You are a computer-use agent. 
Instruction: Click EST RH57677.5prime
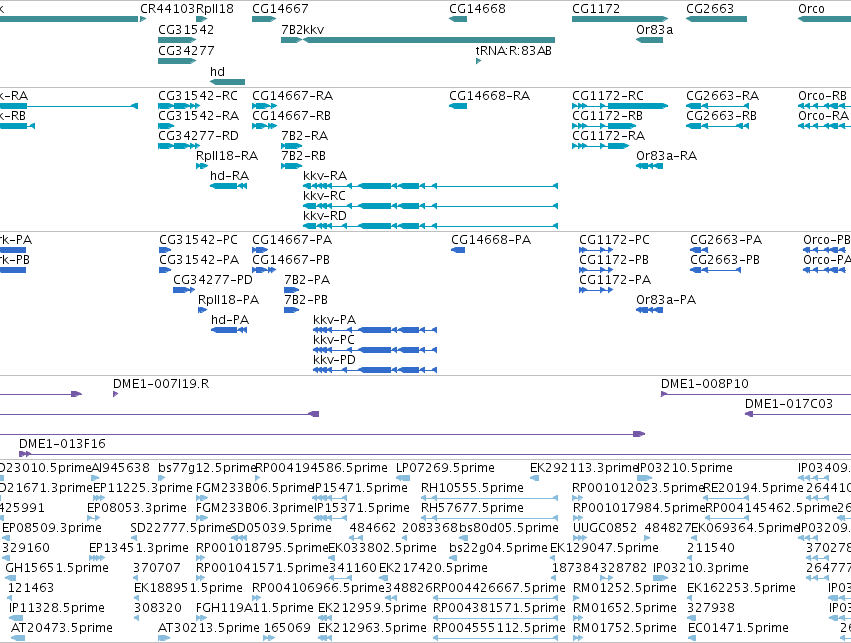tap(490, 518)
